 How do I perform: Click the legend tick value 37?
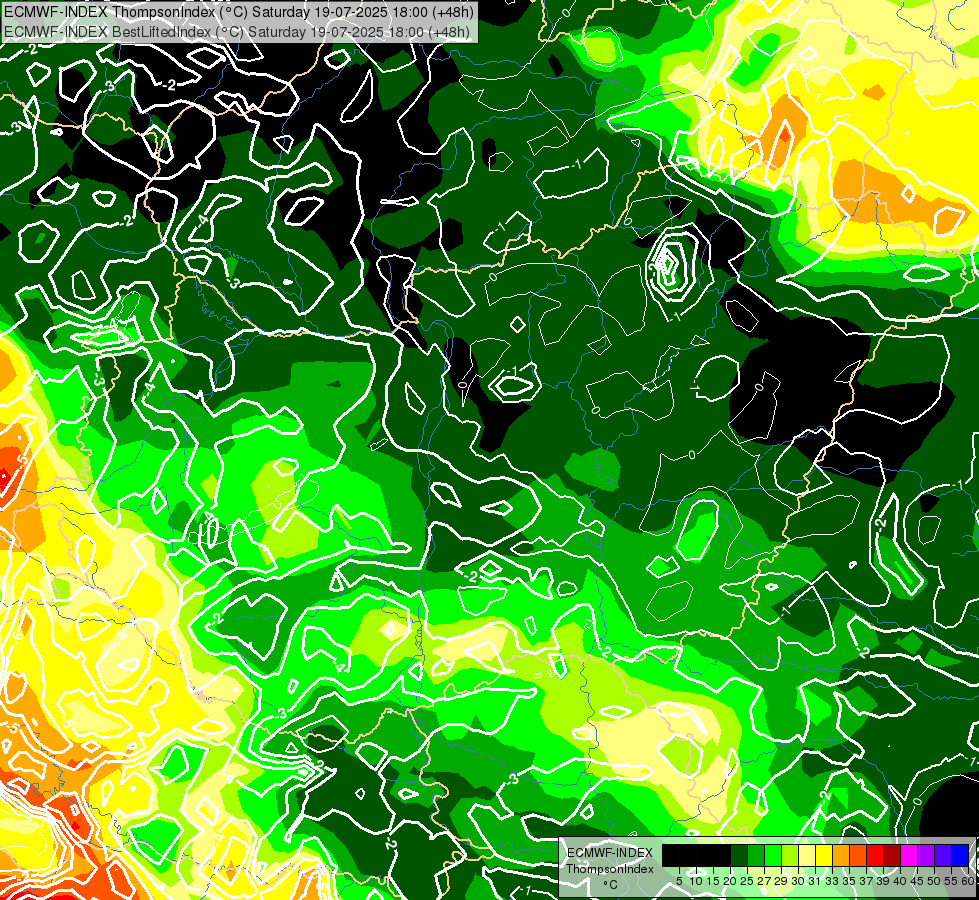click(867, 881)
